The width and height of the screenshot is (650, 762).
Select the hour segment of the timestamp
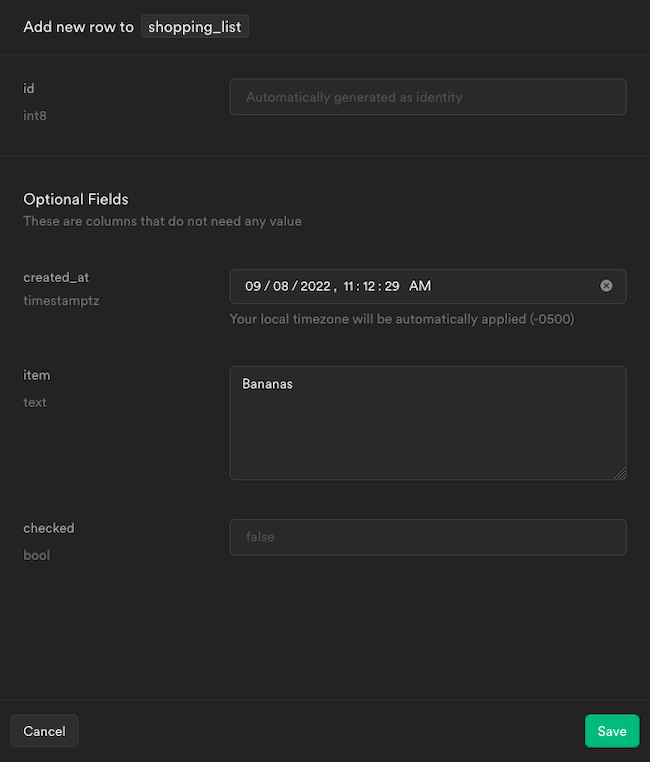349,286
